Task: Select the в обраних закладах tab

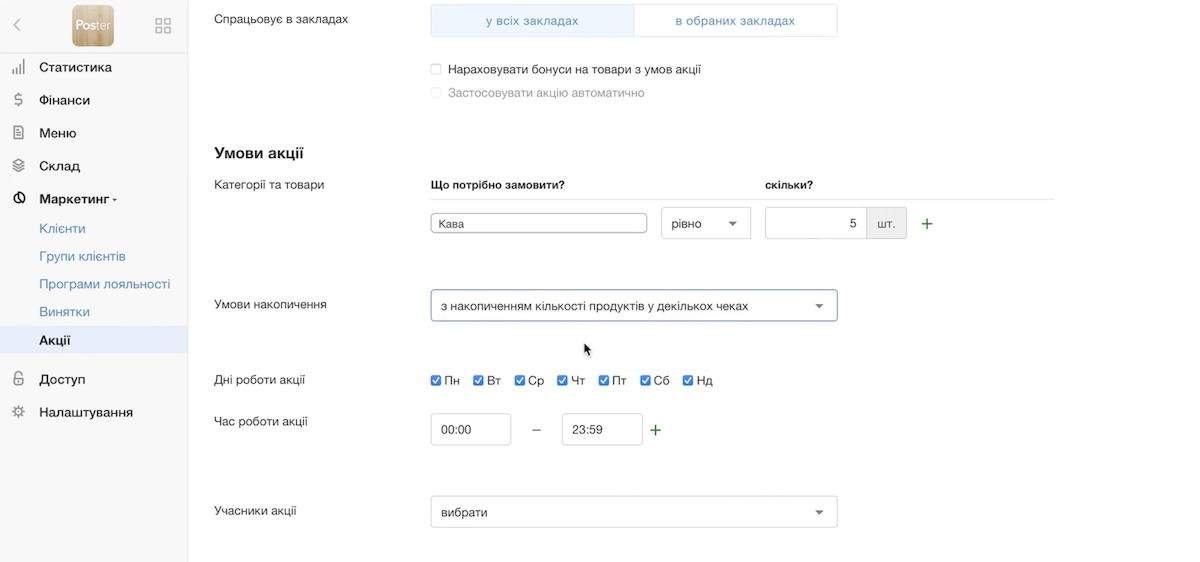Action: [735, 21]
